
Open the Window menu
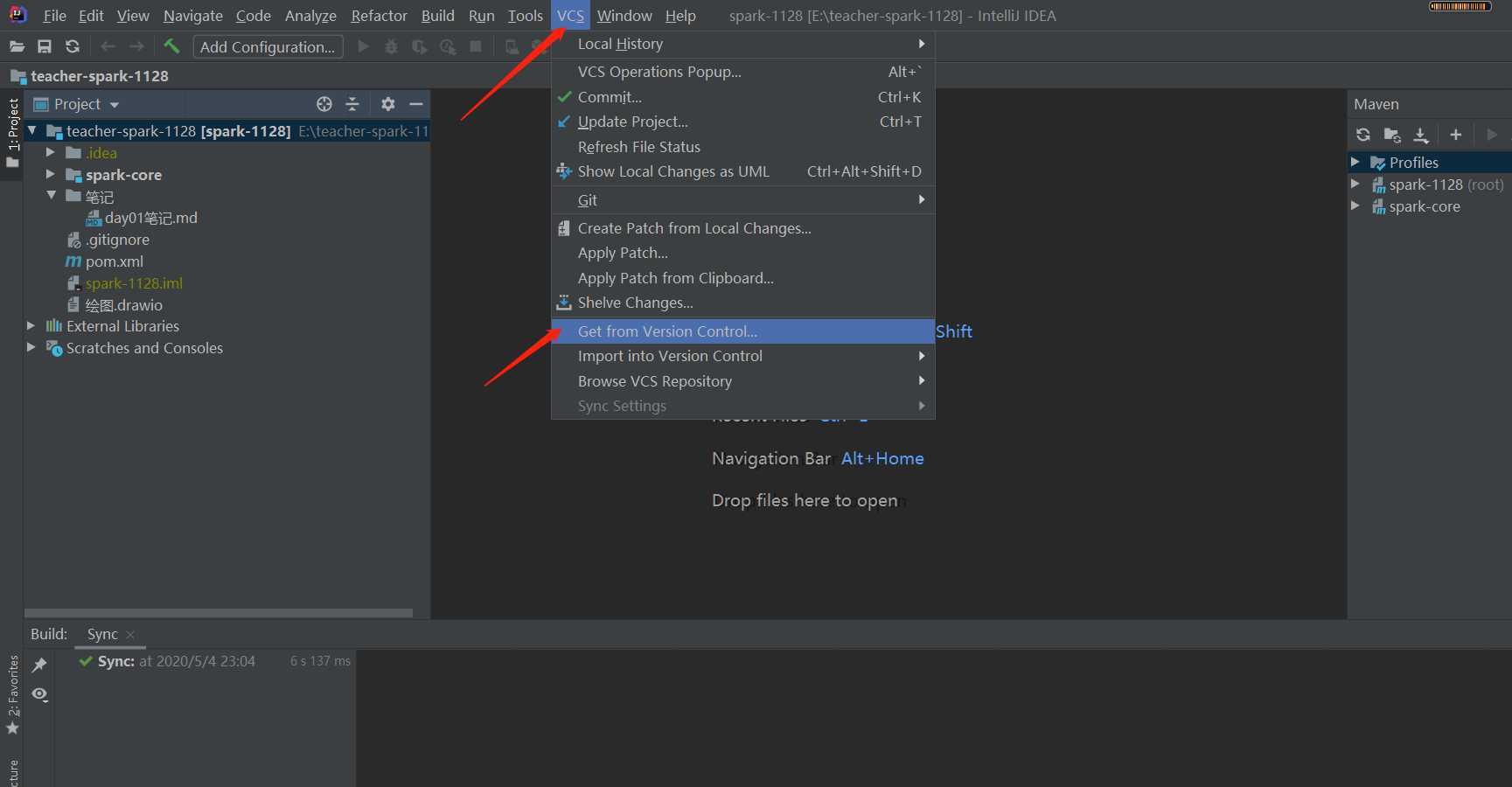[624, 16]
